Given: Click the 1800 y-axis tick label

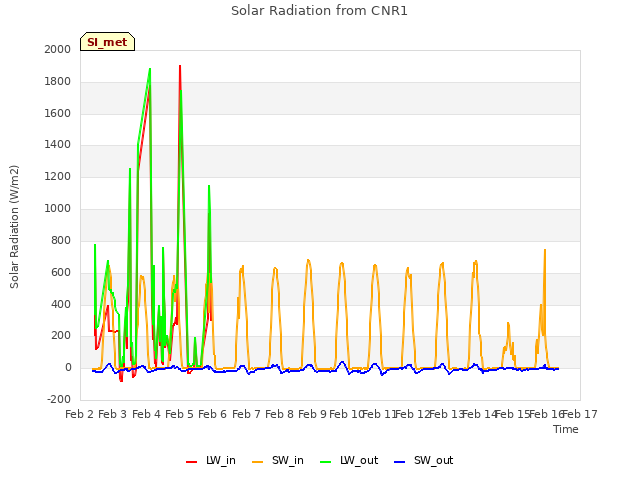Looking at the screenshot, I should coord(58,82).
